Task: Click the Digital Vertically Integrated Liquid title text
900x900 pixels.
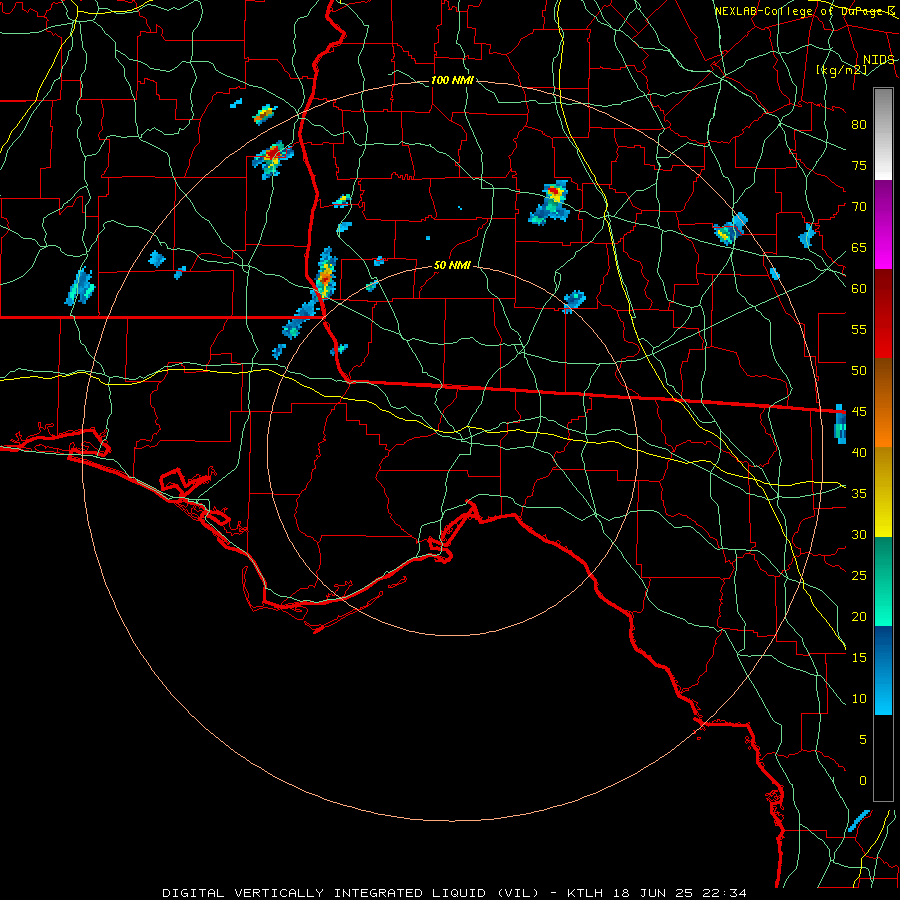Action: pyautogui.click(x=350, y=893)
